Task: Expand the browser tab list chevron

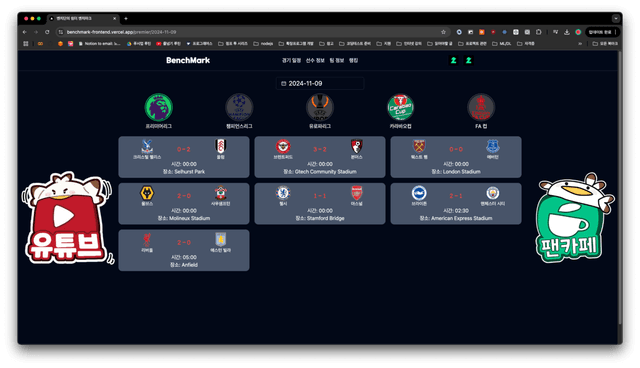Action: click(x=616, y=18)
